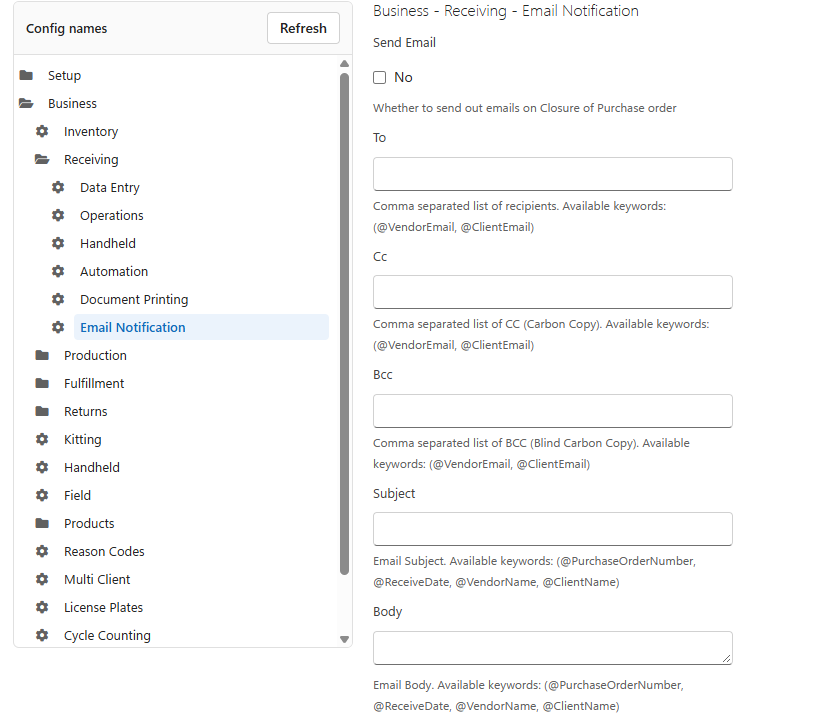Click the Operations gear icon
This screenshot has height=715, width=833.
tap(58, 215)
